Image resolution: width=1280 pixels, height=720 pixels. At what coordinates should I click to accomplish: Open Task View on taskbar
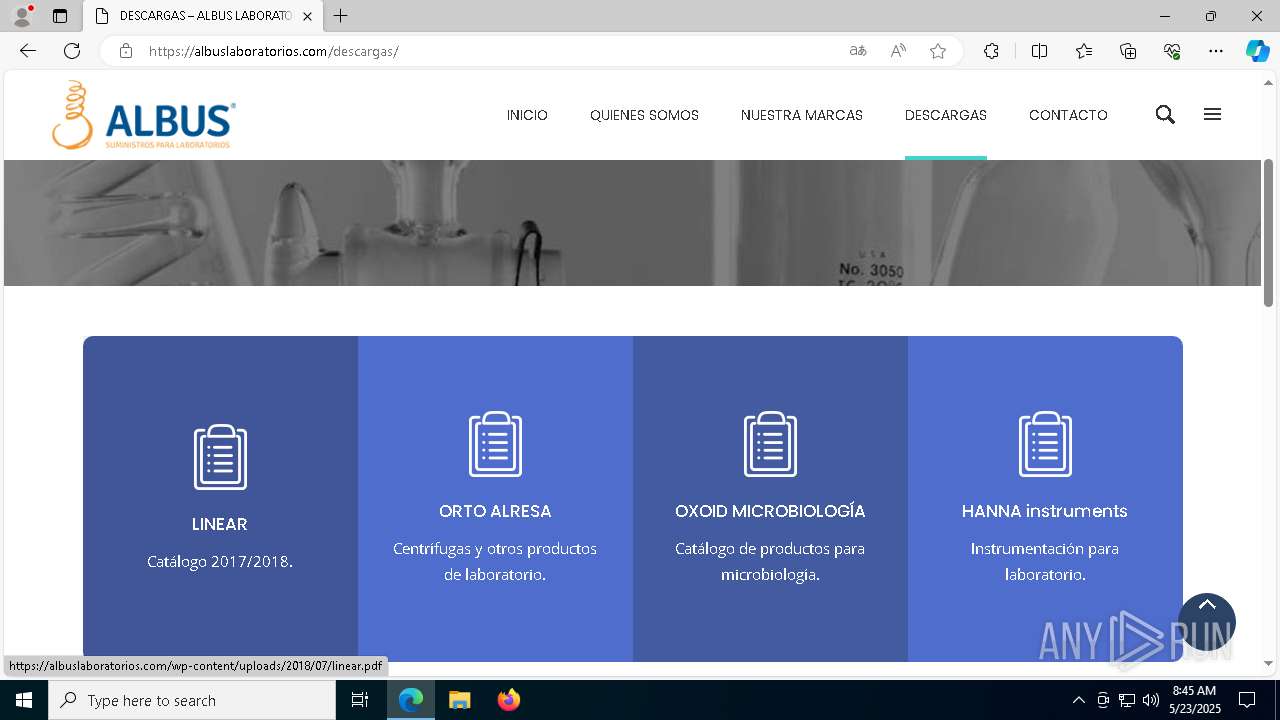[360, 700]
